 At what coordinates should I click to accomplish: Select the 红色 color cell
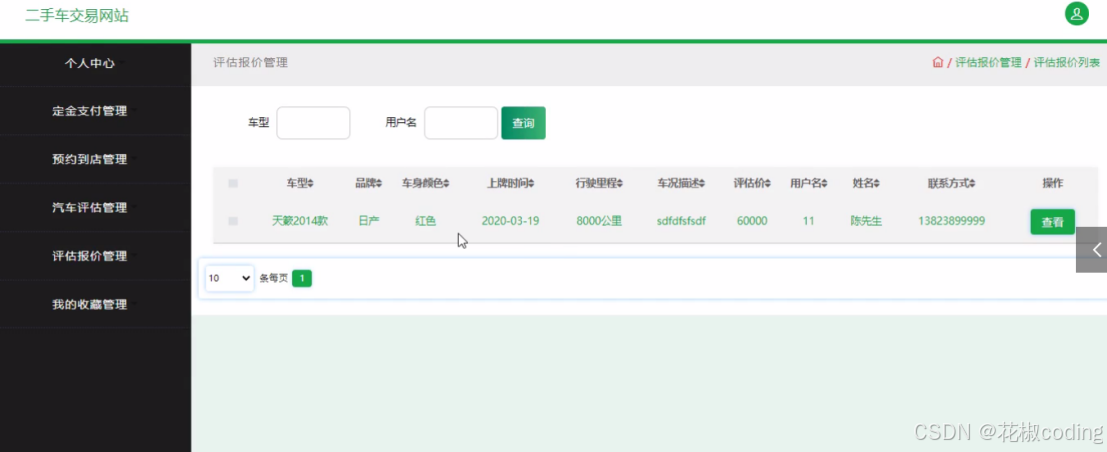426,221
